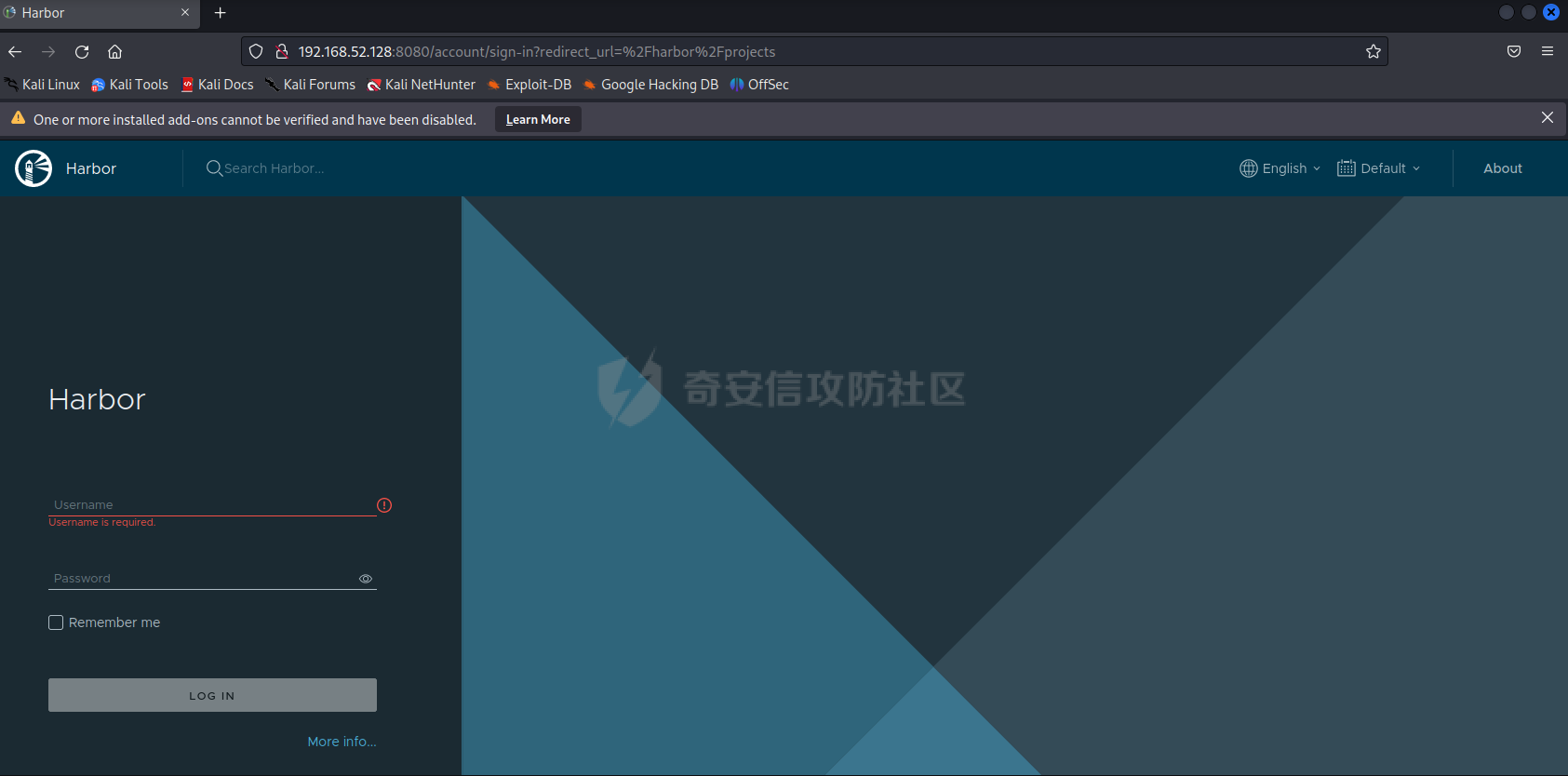The image size is (1568, 776).
Task: Open the Default theme dropdown
Action: [1379, 168]
